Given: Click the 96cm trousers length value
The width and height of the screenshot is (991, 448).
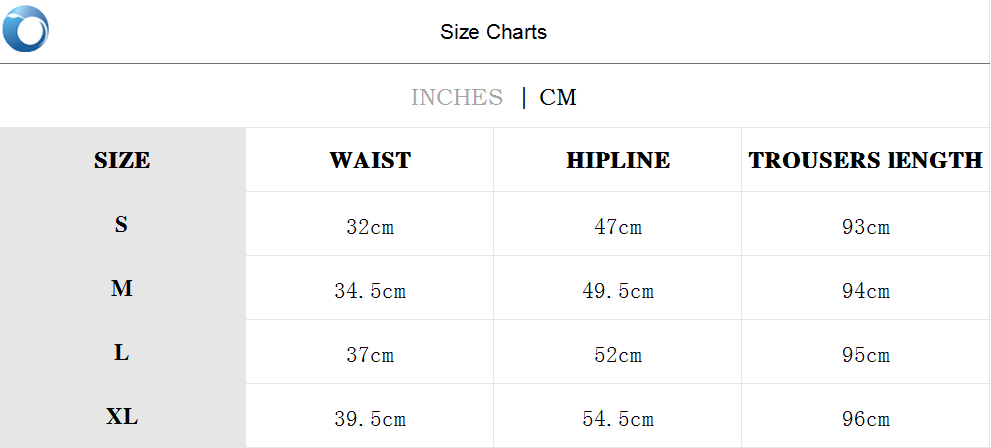Looking at the screenshot, I should pyautogui.click(x=866, y=419).
